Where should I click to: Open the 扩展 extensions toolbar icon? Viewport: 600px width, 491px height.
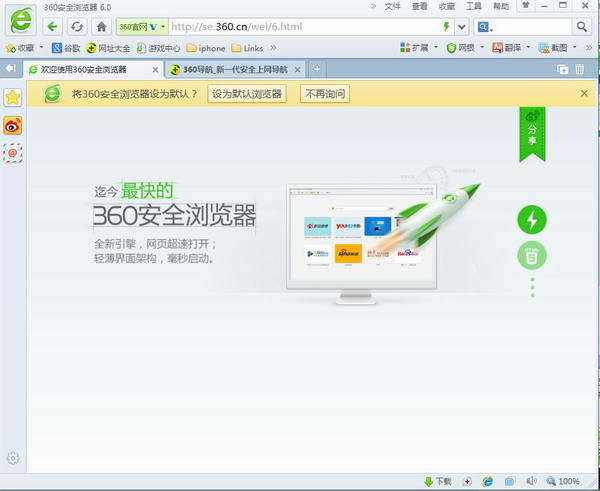click(x=414, y=47)
